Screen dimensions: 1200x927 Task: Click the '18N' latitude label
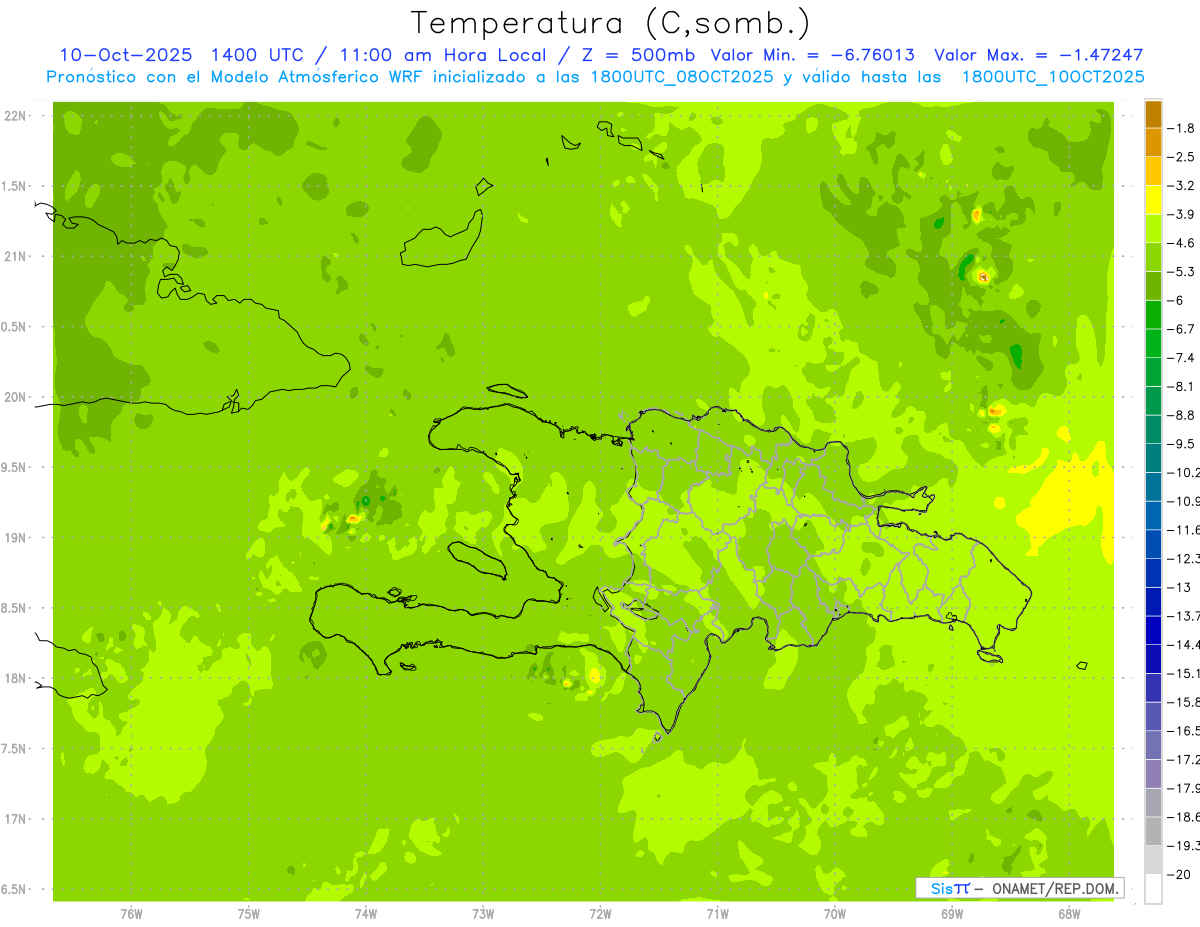click(15, 679)
